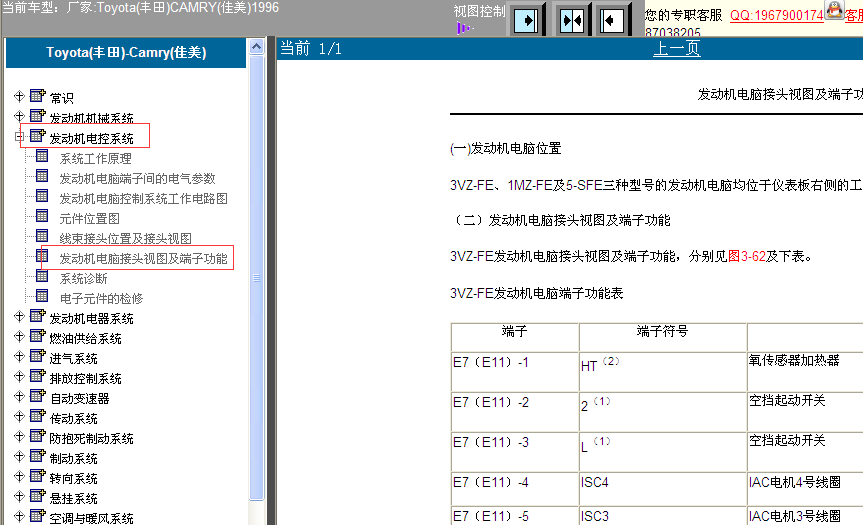The image size is (863, 525).
Task: Expand the 进气系统 node
Action: (x=19, y=357)
